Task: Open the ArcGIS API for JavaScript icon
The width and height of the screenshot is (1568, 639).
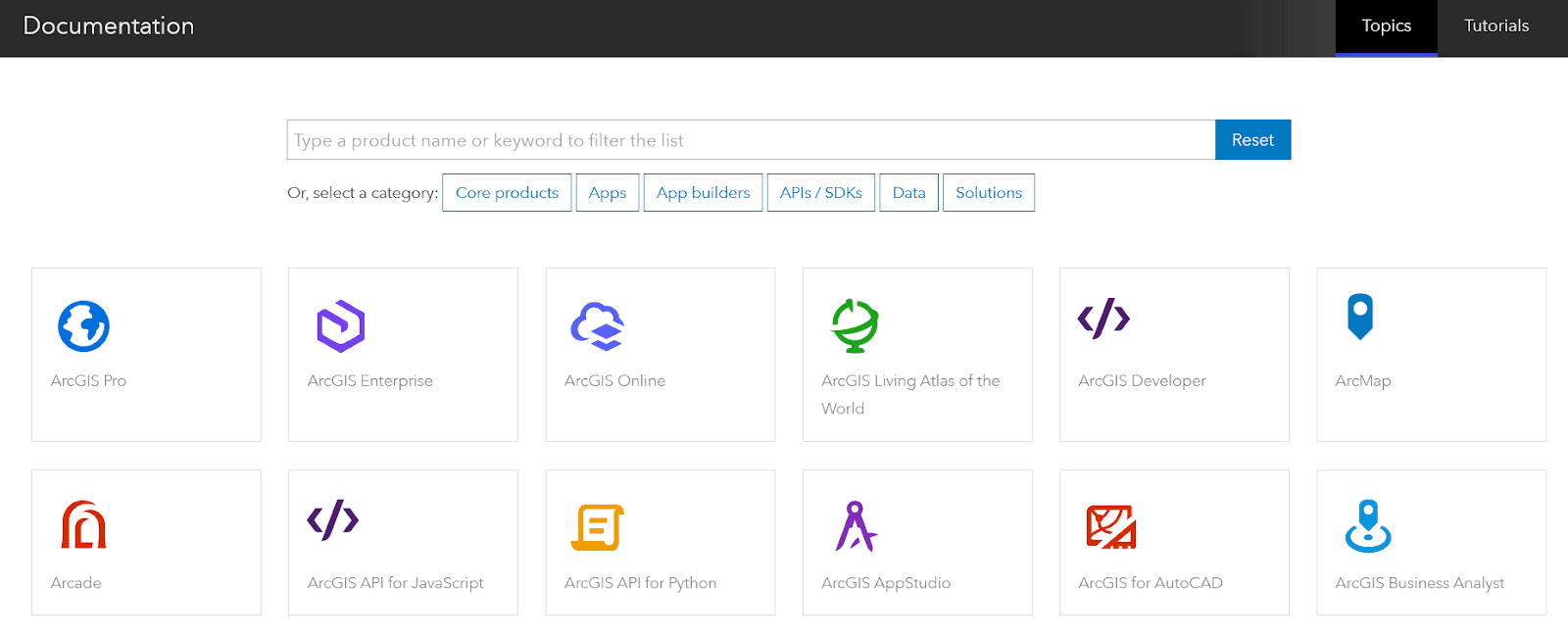Action: point(333,520)
